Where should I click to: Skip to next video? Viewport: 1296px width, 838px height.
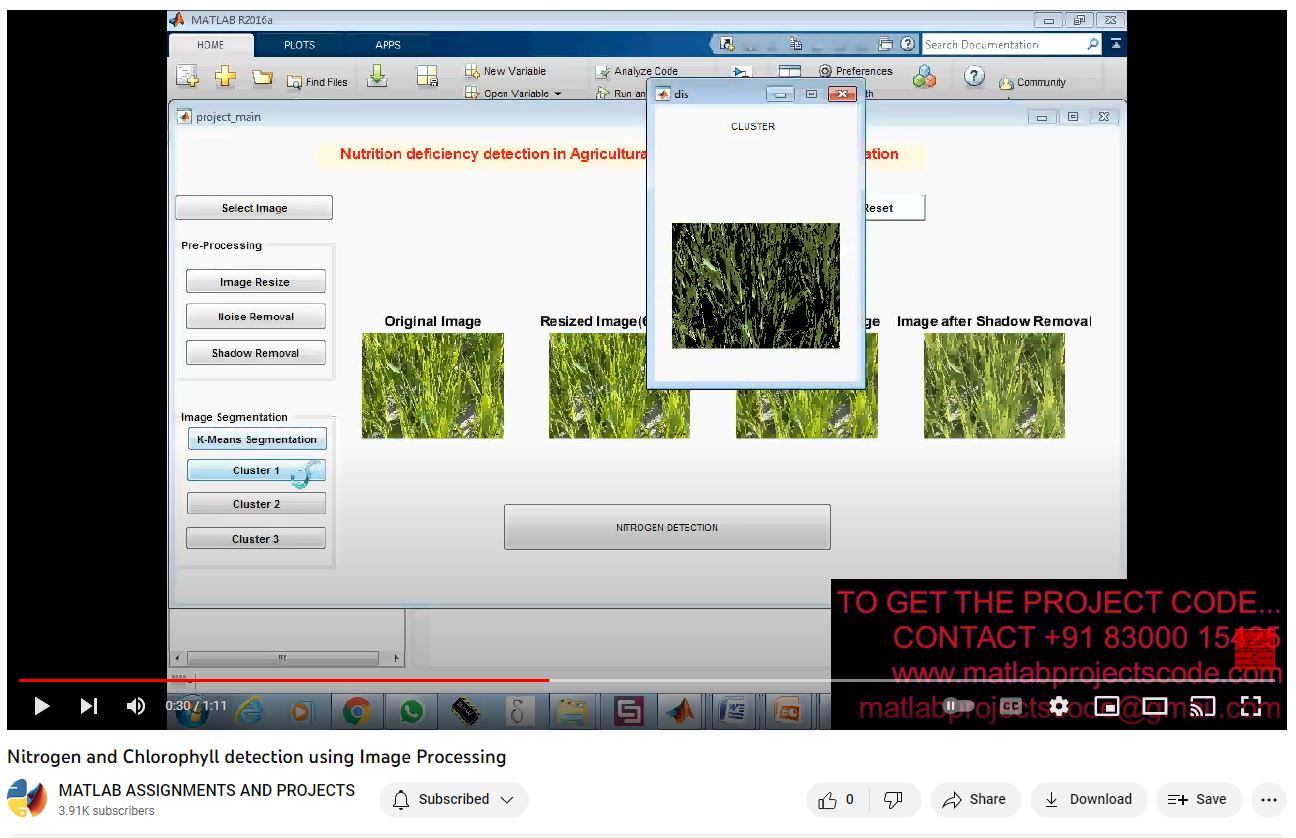(x=89, y=706)
